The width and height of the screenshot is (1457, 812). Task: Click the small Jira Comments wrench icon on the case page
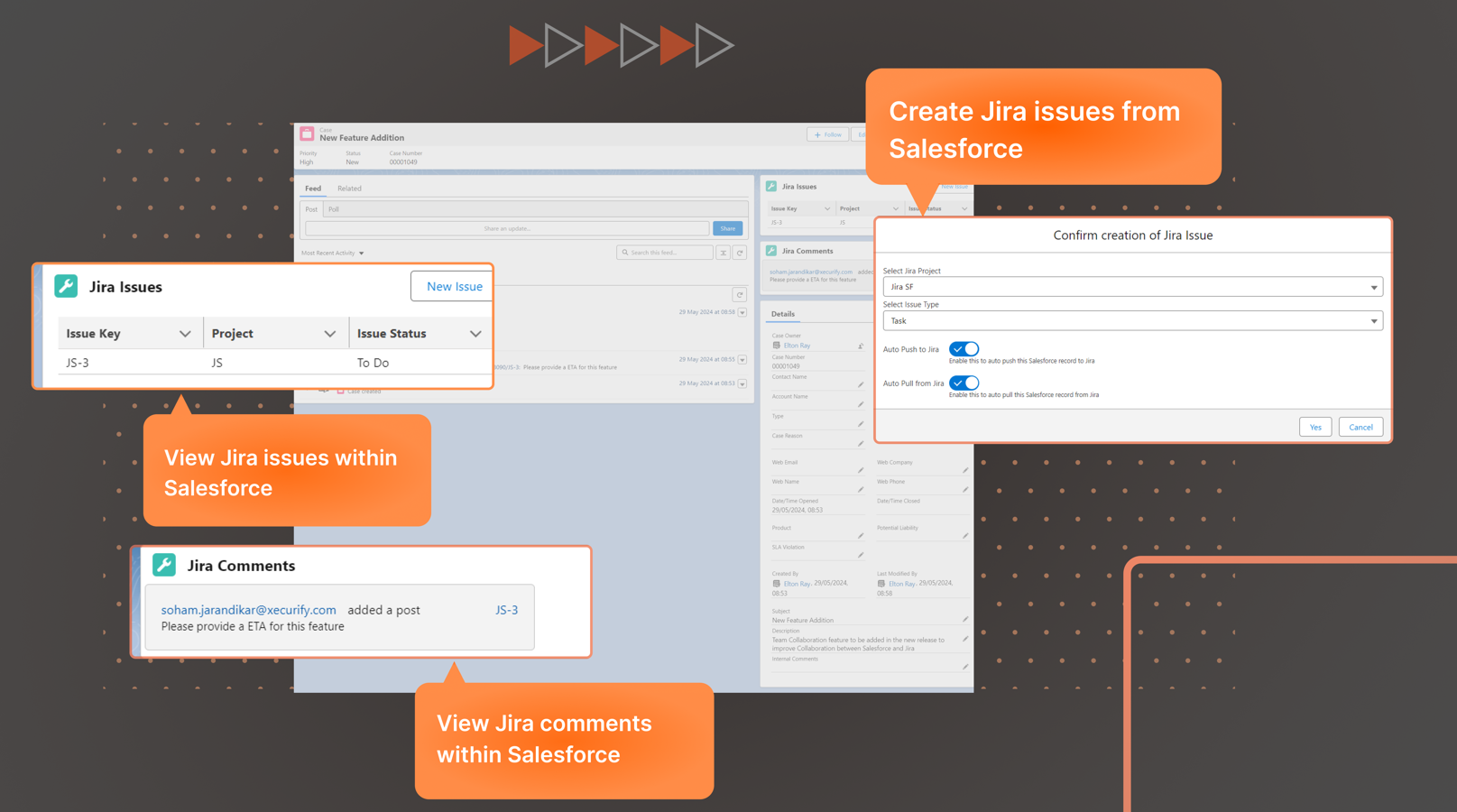pos(771,251)
